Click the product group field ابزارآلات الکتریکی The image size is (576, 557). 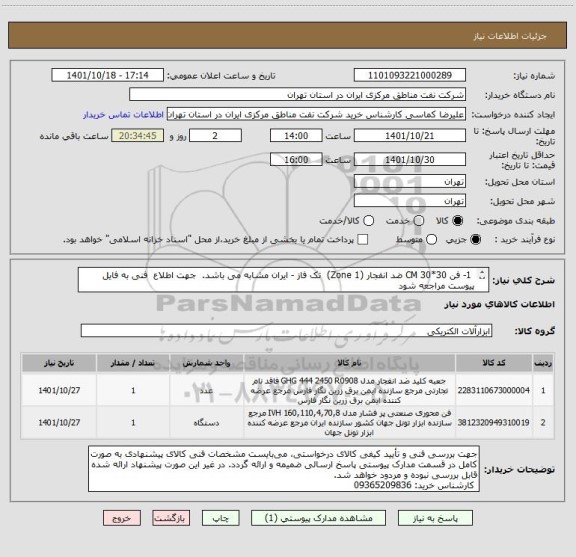(286, 331)
